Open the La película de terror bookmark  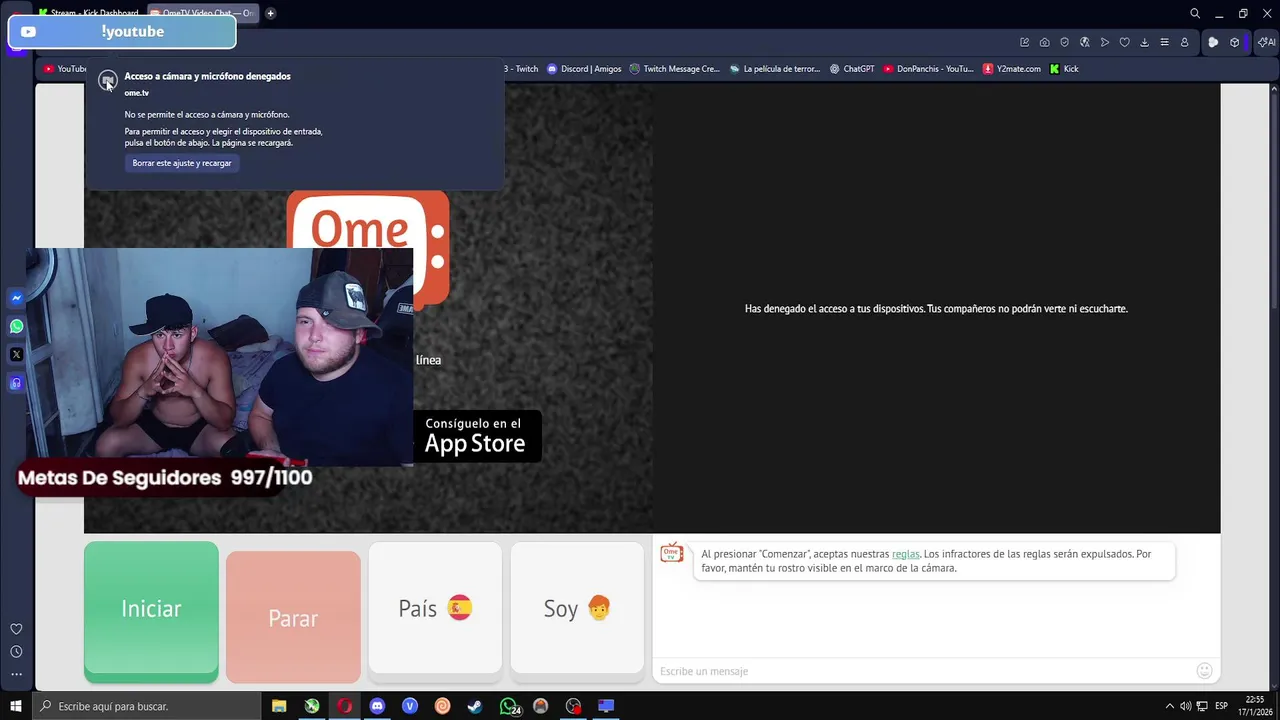point(775,69)
